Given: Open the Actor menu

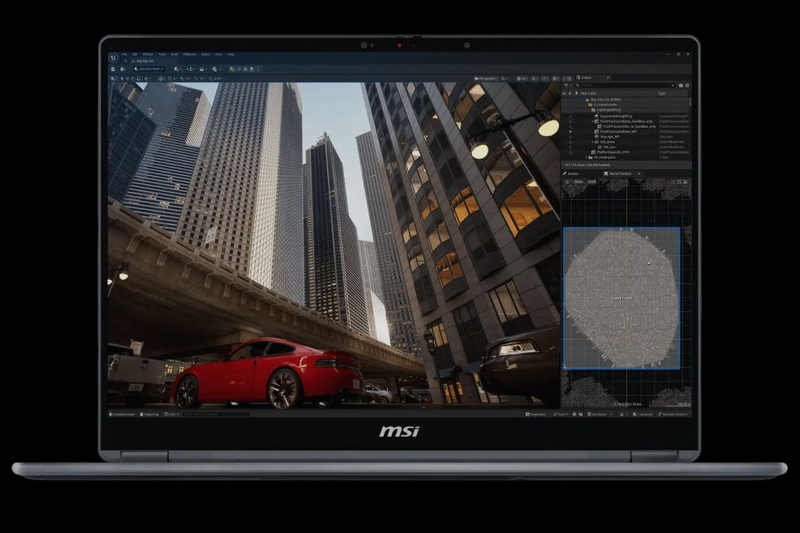Looking at the screenshot, I should 218,54.
